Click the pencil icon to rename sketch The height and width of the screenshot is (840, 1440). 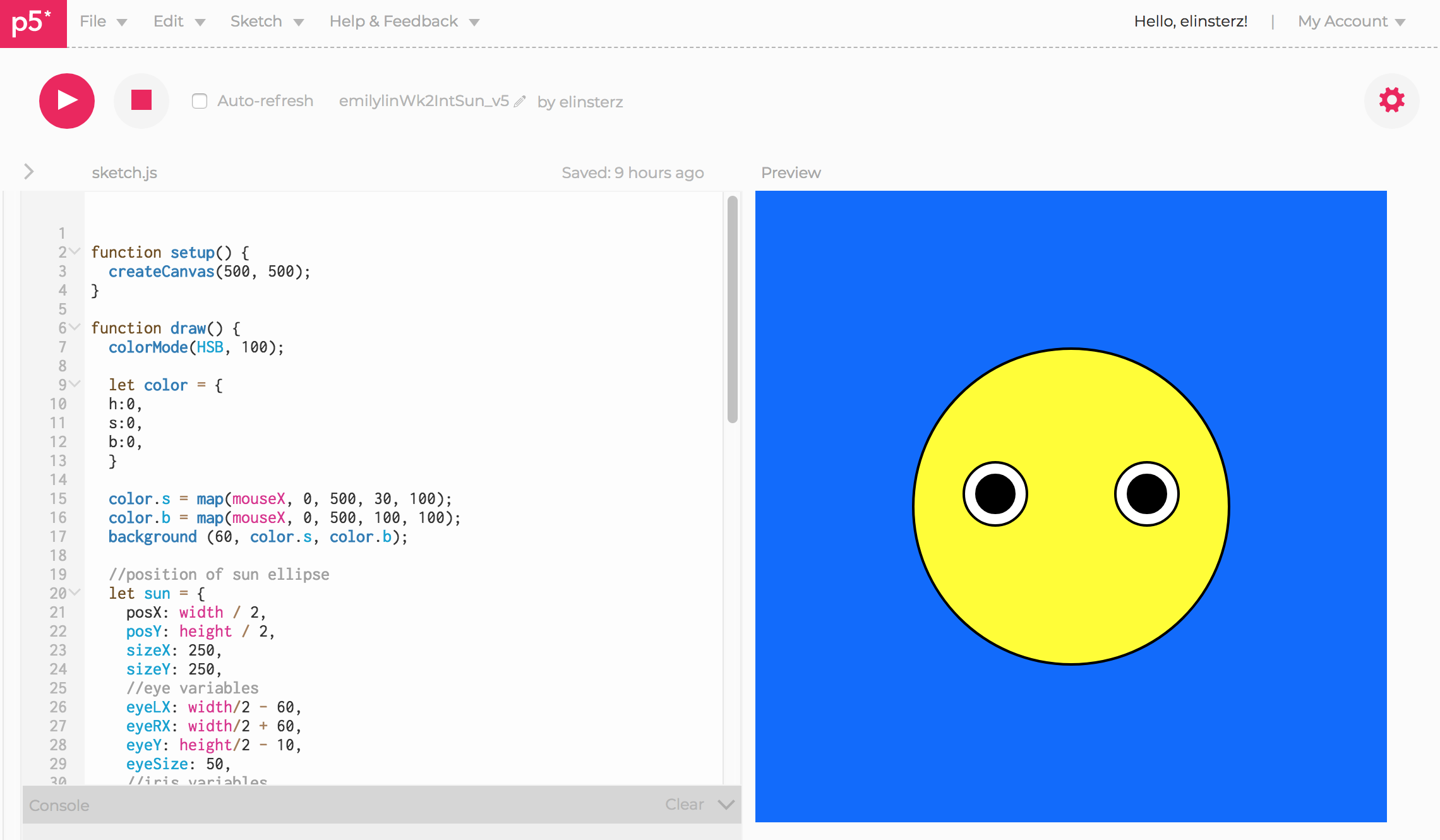coord(520,102)
